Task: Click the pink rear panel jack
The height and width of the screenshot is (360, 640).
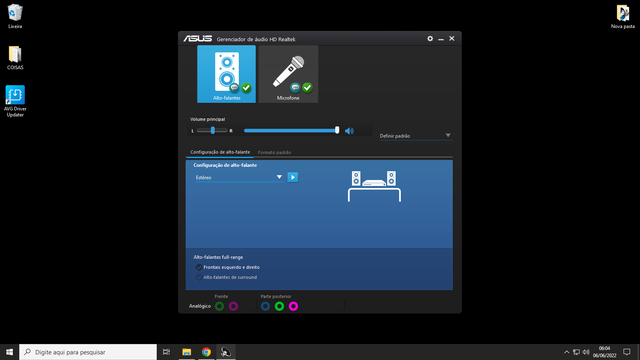Action: coord(293,306)
